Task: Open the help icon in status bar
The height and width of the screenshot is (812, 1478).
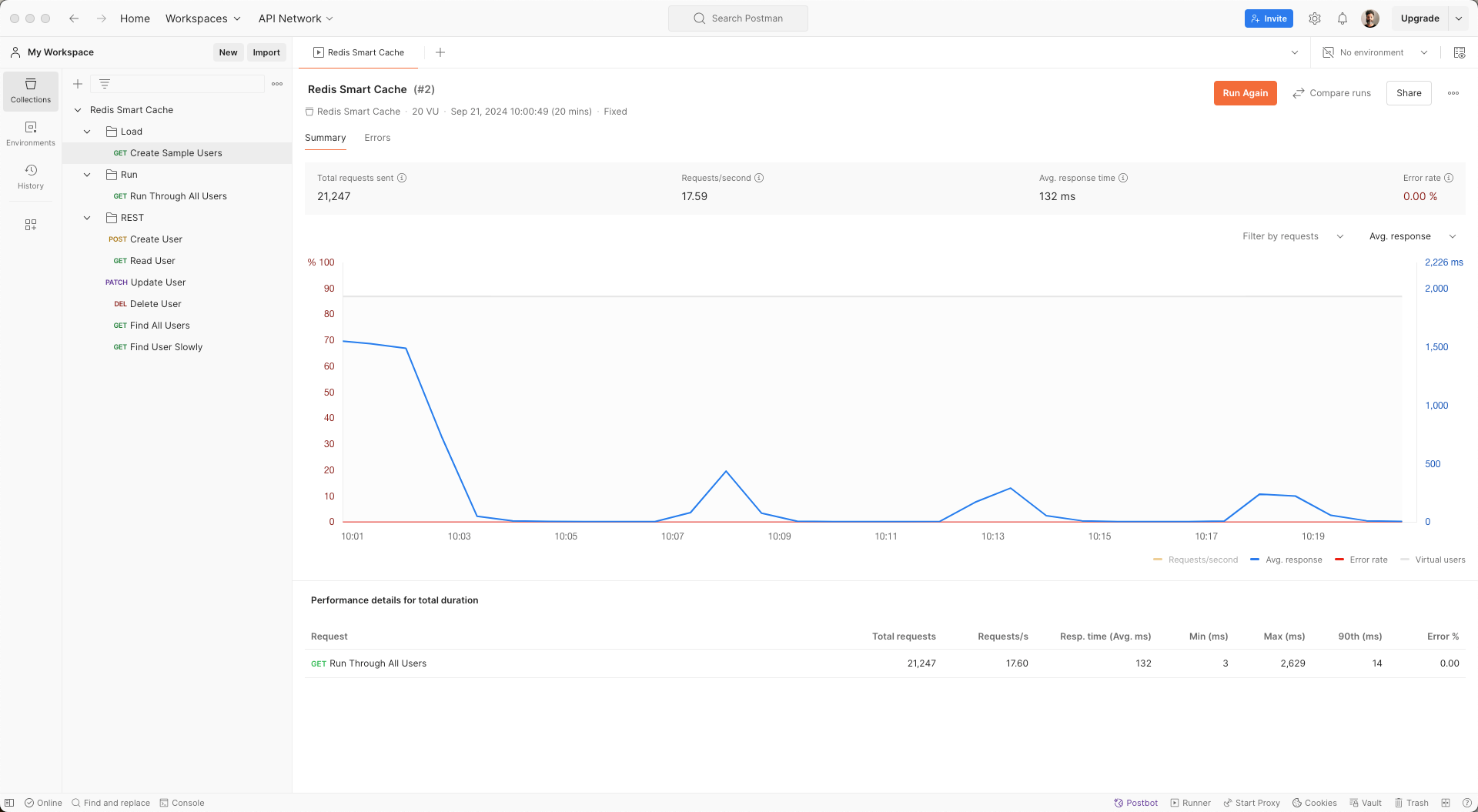Action: 1467,803
